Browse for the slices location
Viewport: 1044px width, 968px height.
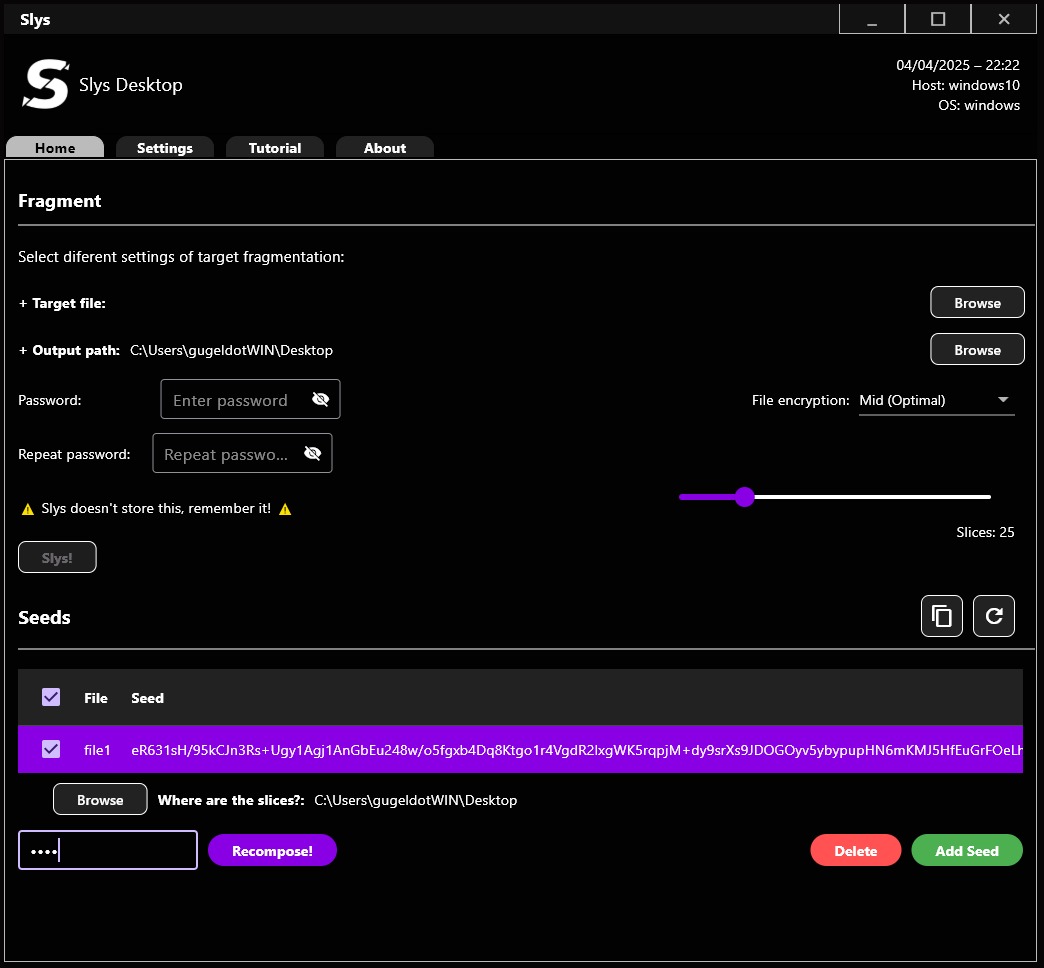100,800
